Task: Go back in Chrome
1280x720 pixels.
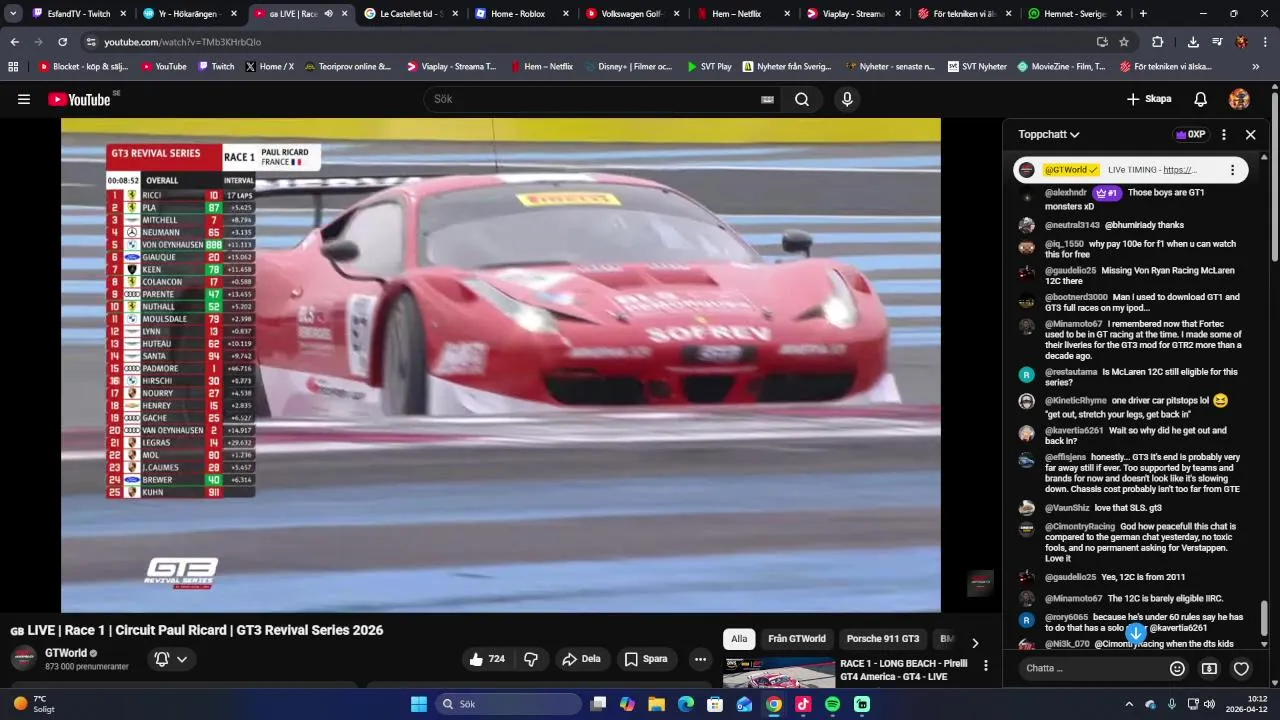Action: point(14,42)
